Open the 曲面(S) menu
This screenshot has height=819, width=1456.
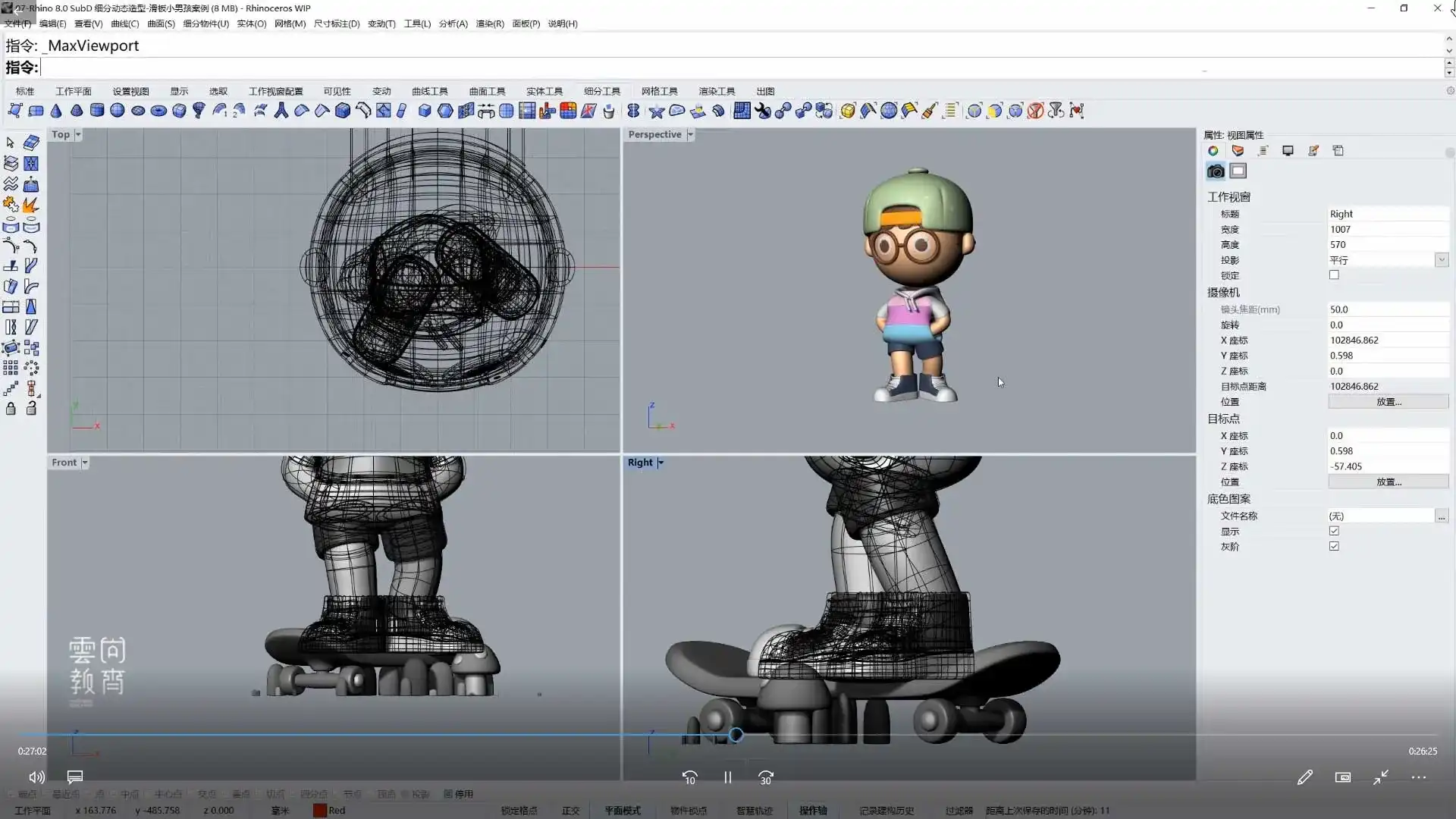[x=161, y=24]
